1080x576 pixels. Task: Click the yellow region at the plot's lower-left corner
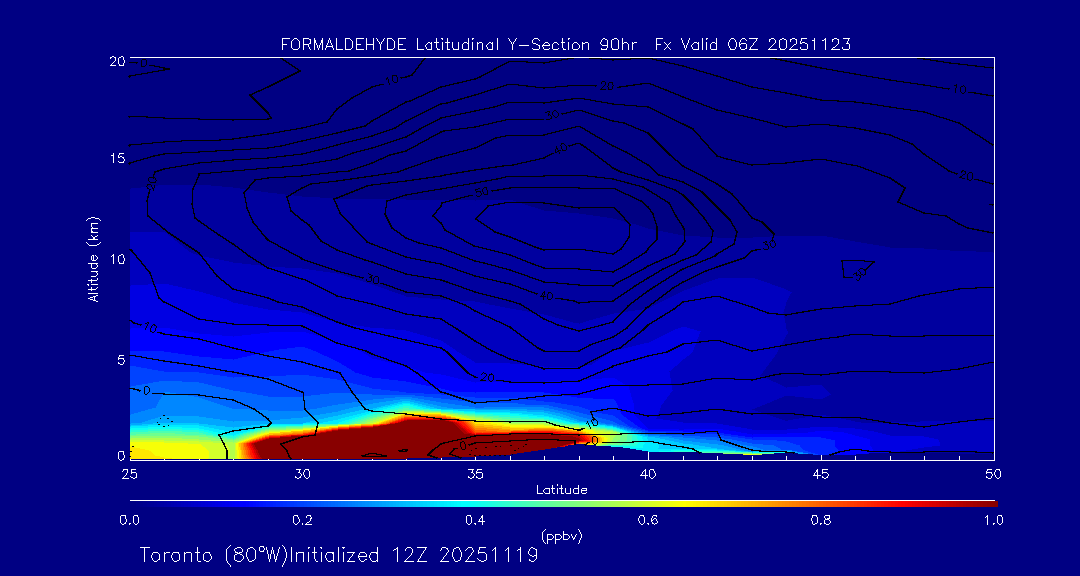[160, 445]
